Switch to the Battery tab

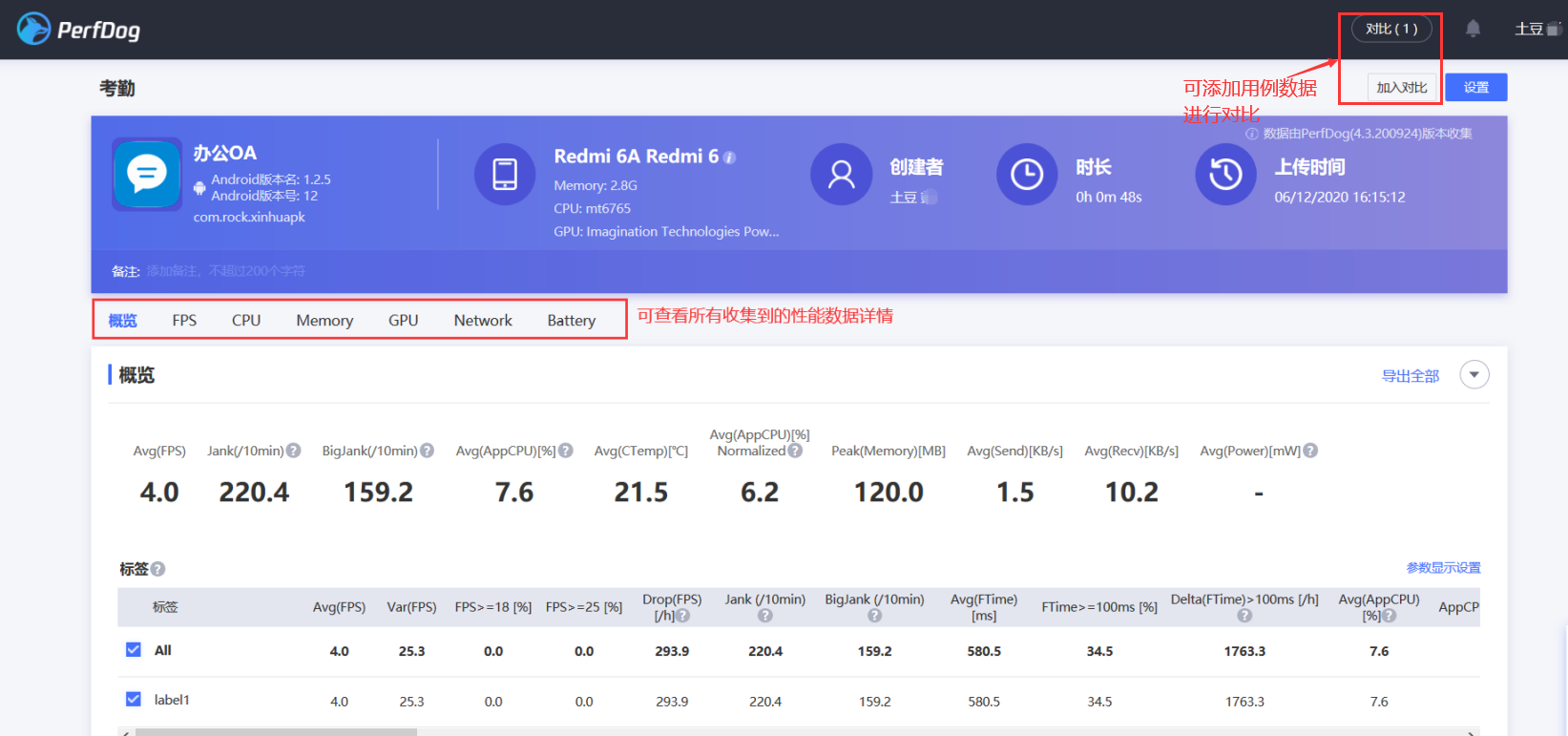pos(571,321)
